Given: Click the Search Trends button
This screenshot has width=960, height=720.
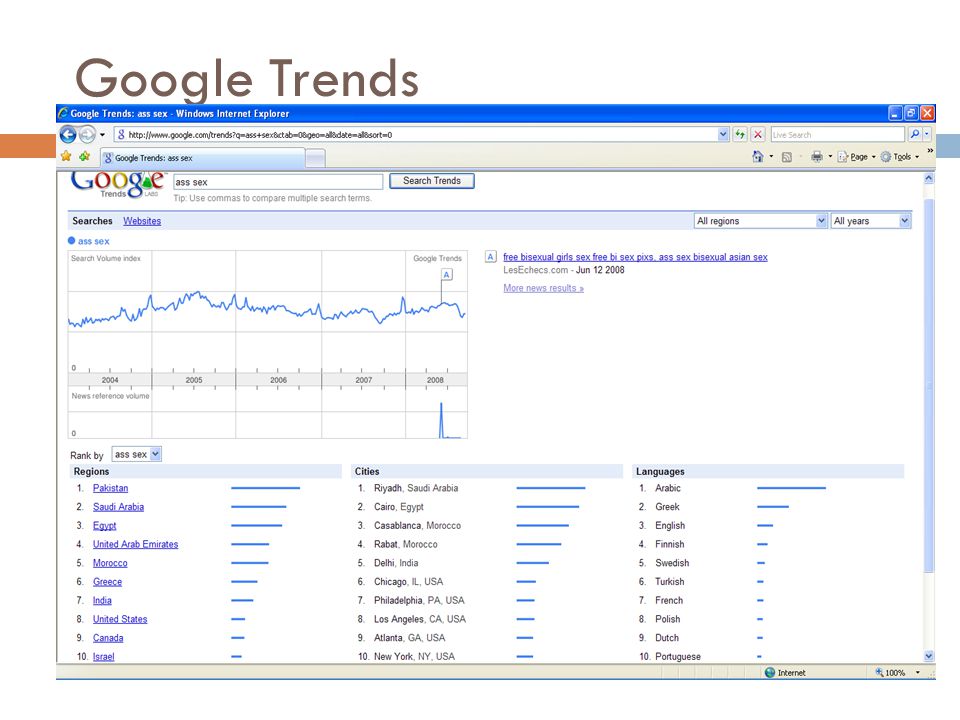Looking at the screenshot, I should click(432, 181).
